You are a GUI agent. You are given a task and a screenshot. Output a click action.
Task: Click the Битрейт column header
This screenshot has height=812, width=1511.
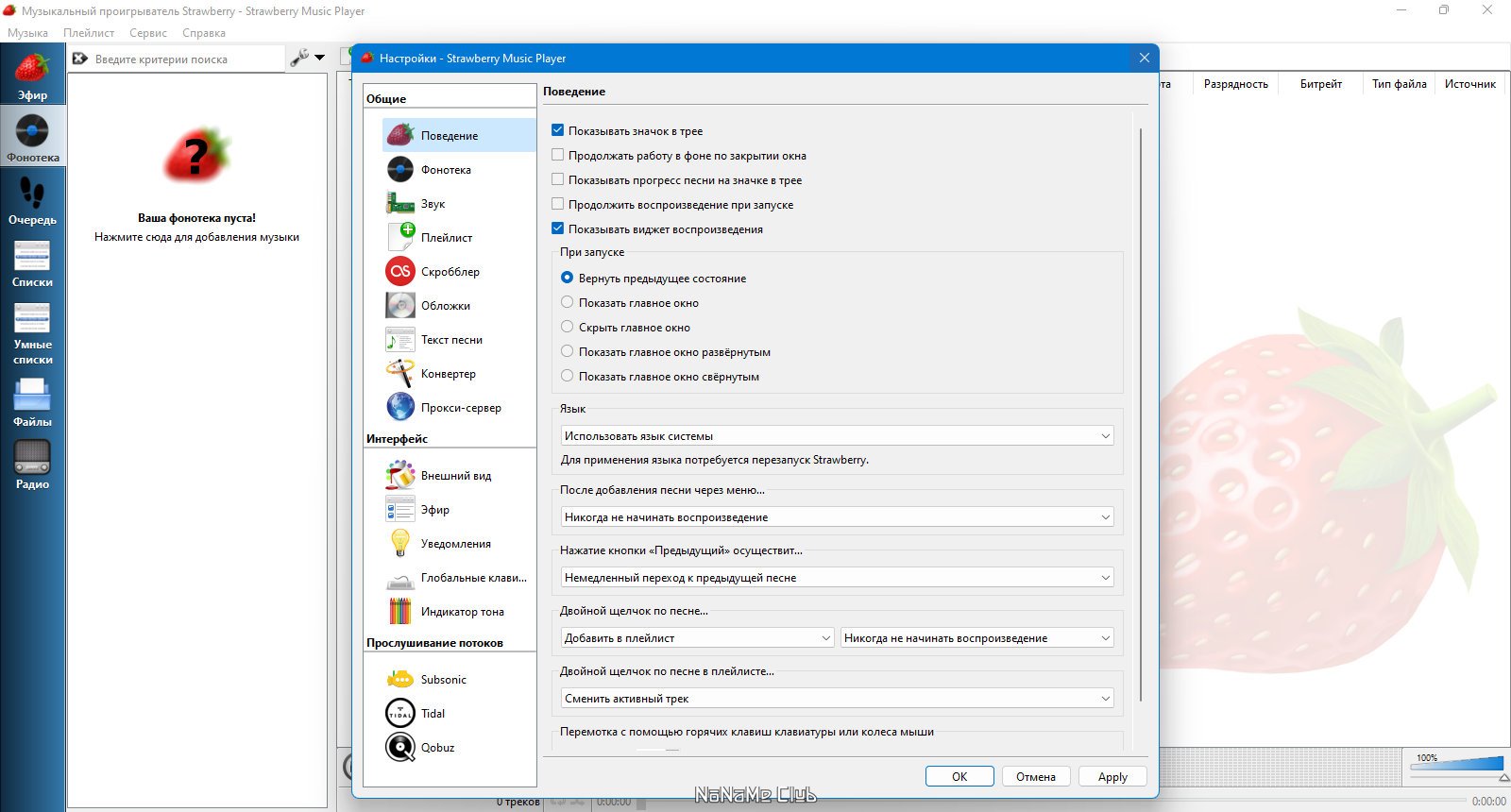coord(1321,84)
